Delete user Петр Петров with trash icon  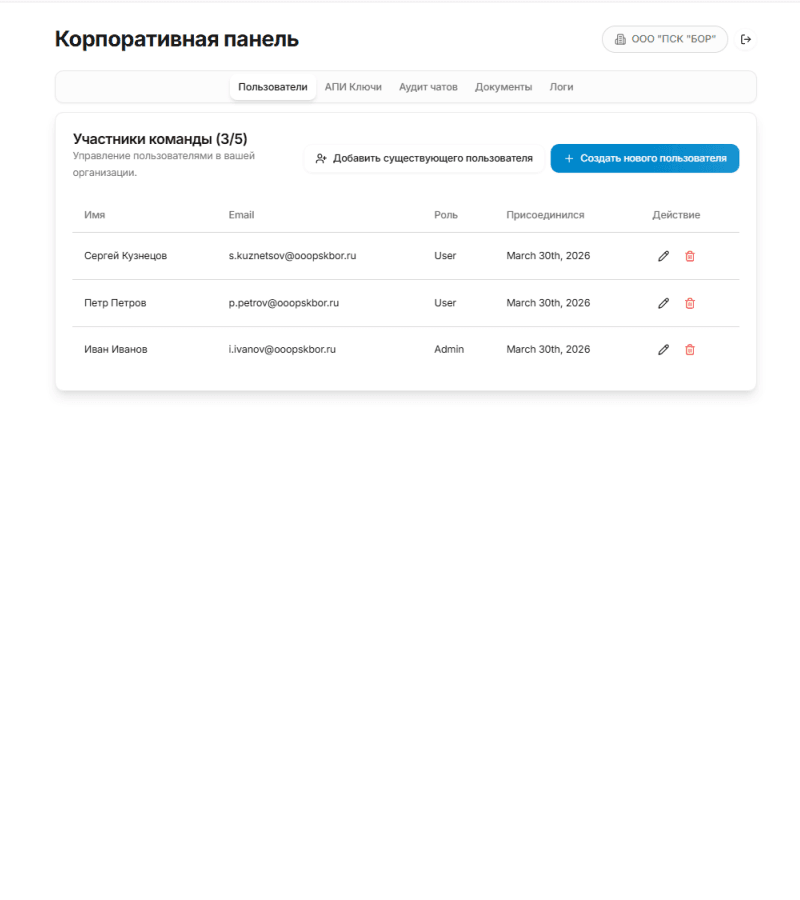(690, 303)
